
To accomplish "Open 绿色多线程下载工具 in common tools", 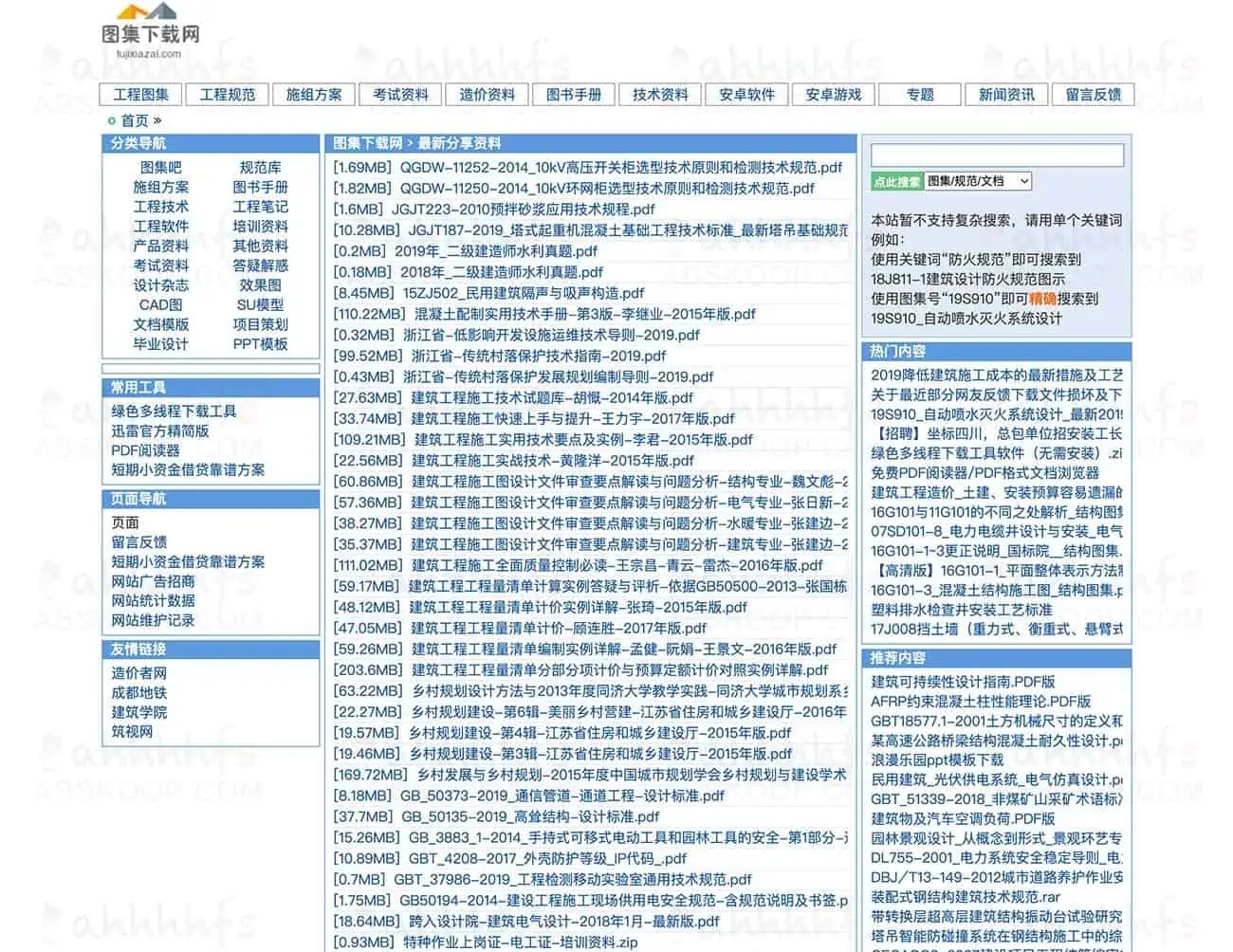I will point(174,412).
